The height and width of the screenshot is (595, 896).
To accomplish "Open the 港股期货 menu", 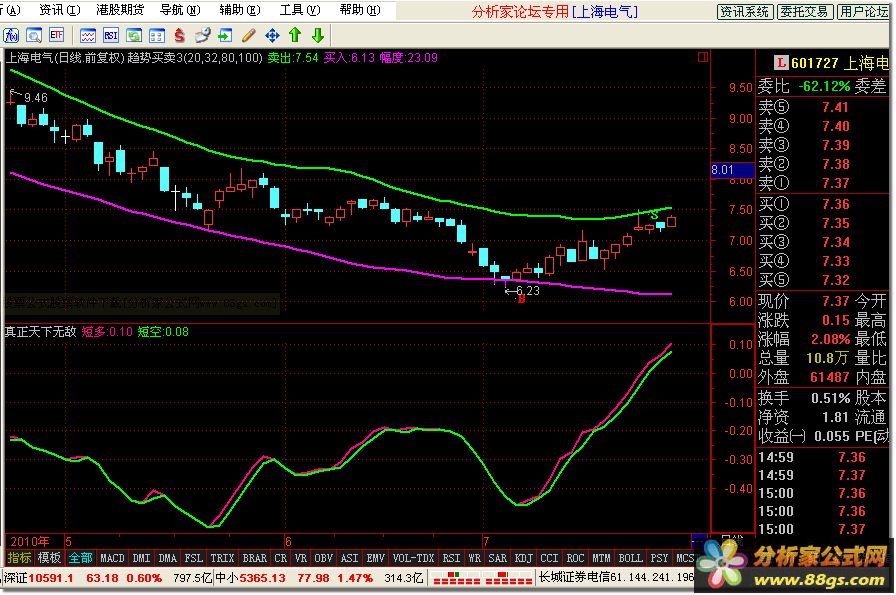I will (x=120, y=10).
